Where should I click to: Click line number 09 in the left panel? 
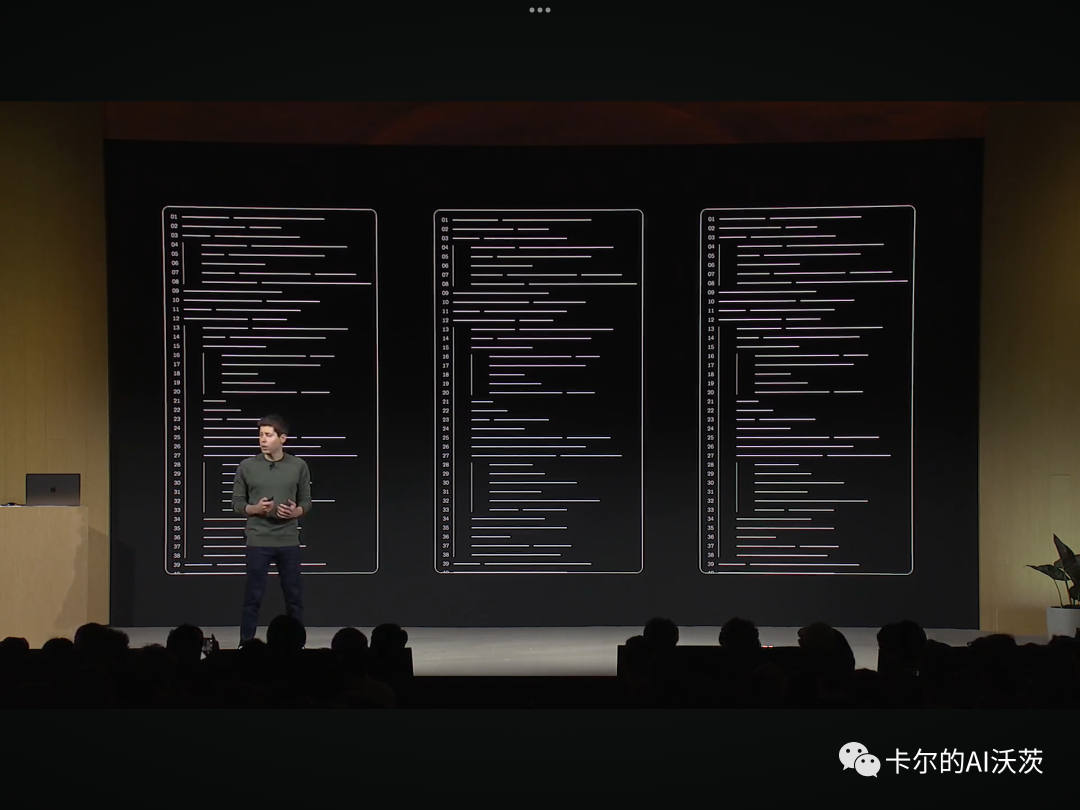(175, 291)
